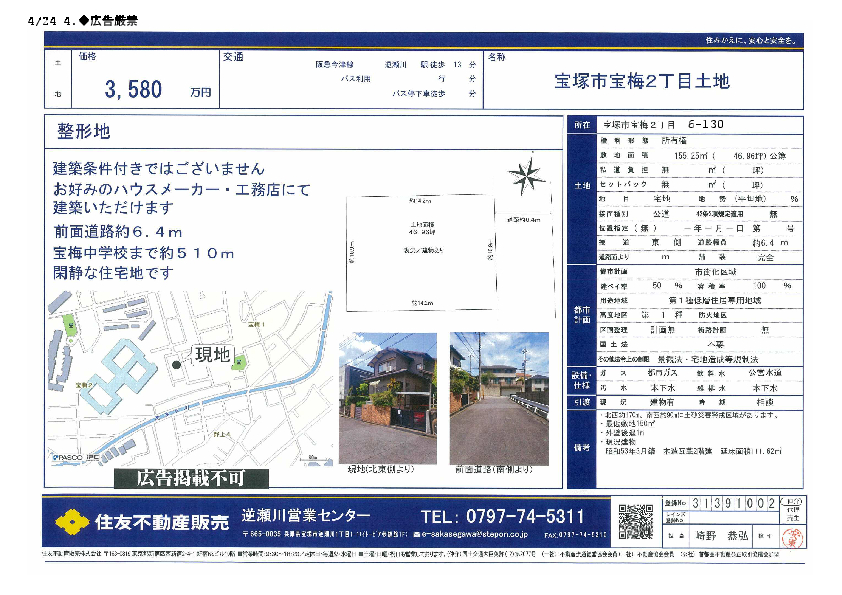The image size is (842, 595).
Task: Click the compass rose on the plot diagram
Action: click(x=524, y=177)
